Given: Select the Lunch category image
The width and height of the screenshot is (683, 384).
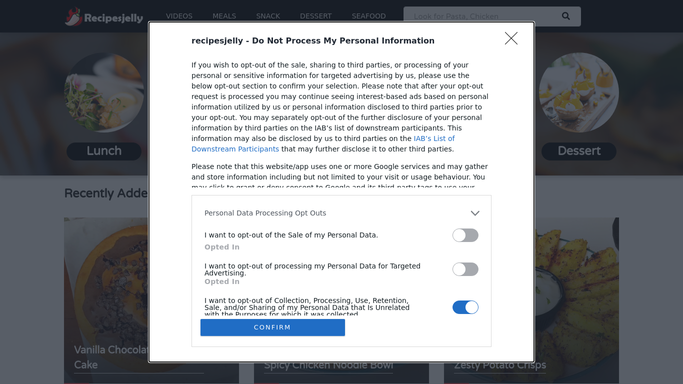Looking at the screenshot, I should pyautogui.click(x=104, y=93).
